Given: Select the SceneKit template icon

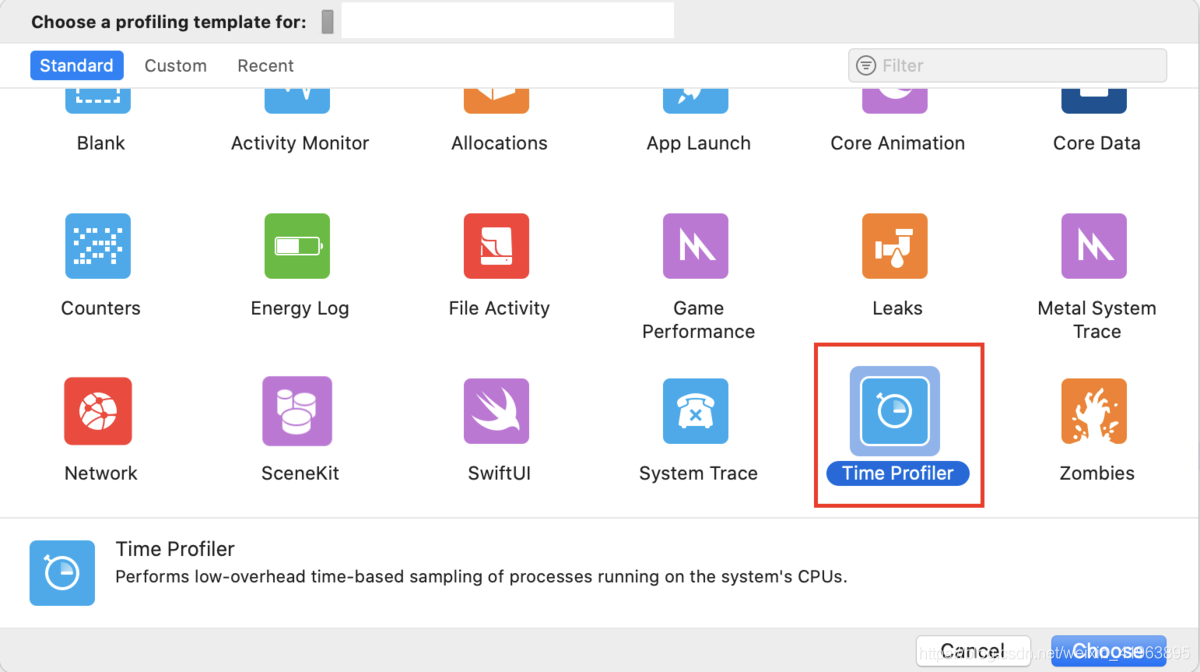Looking at the screenshot, I should coord(297,411).
